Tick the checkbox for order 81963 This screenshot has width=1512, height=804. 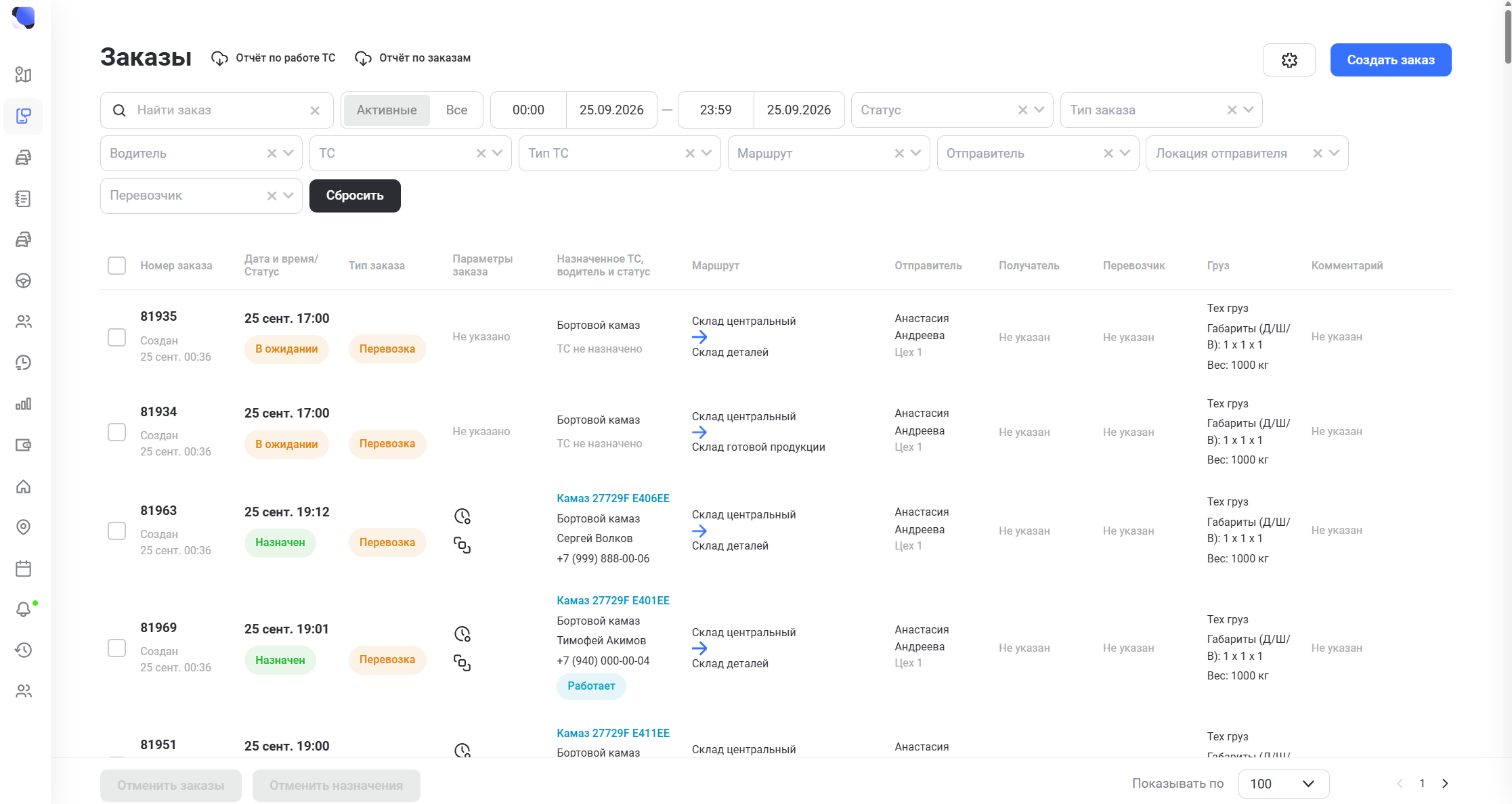pyautogui.click(x=117, y=531)
